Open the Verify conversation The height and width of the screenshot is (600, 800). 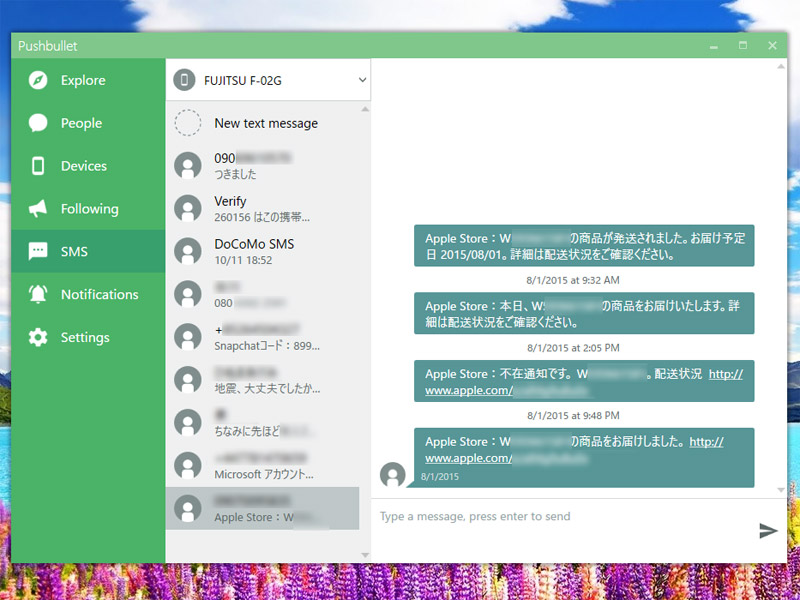pos(263,209)
